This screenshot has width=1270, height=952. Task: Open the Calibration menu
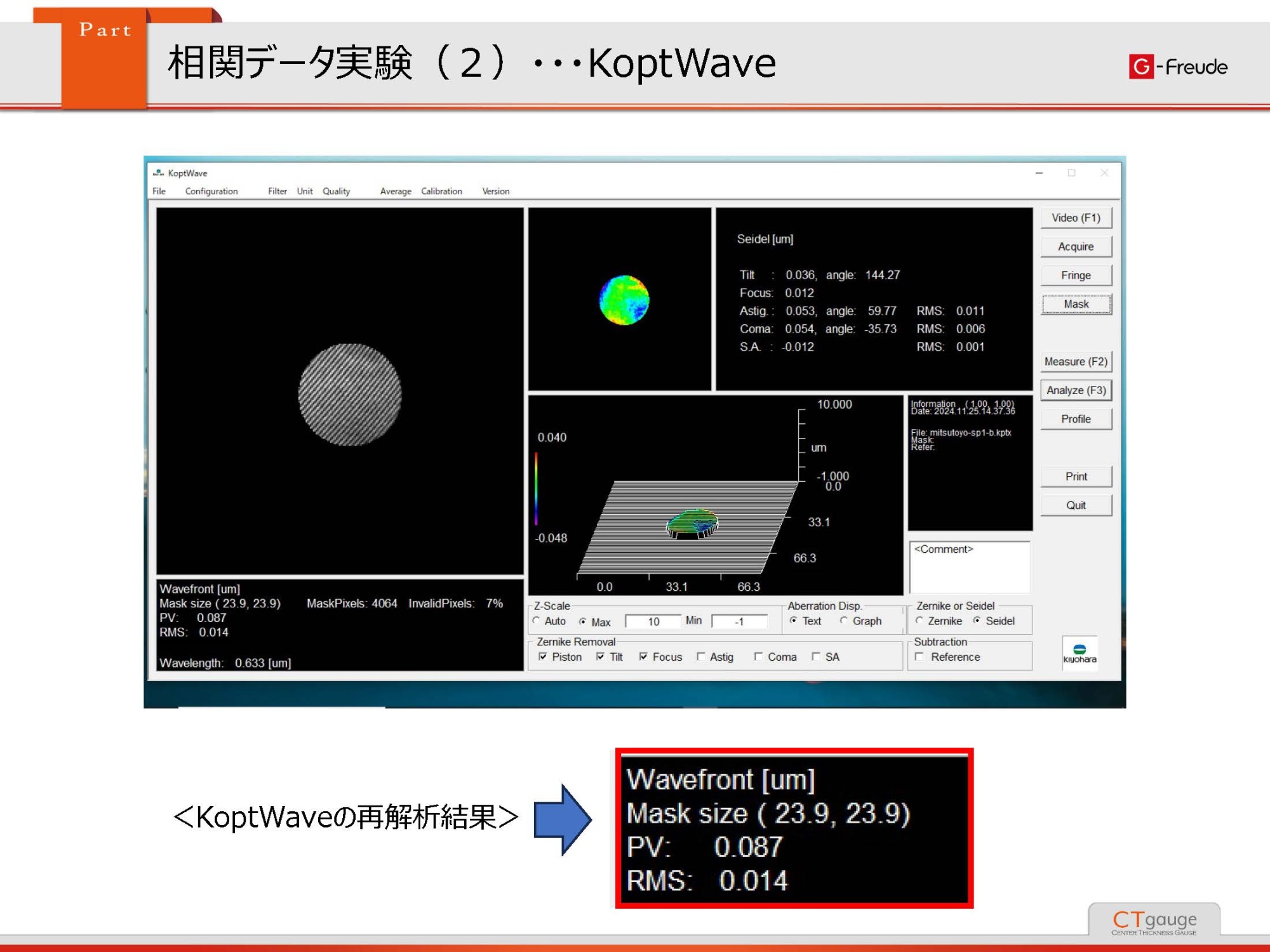point(441,191)
